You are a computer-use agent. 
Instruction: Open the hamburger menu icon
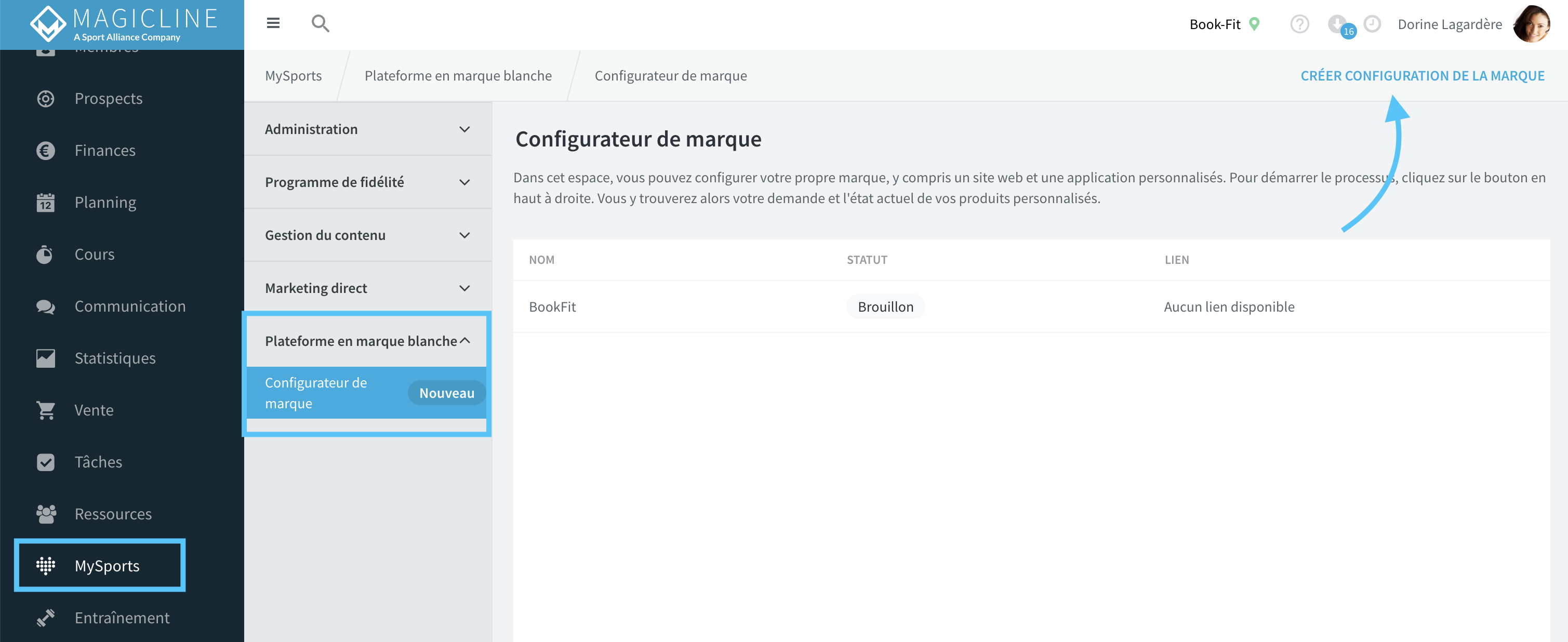(273, 23)
